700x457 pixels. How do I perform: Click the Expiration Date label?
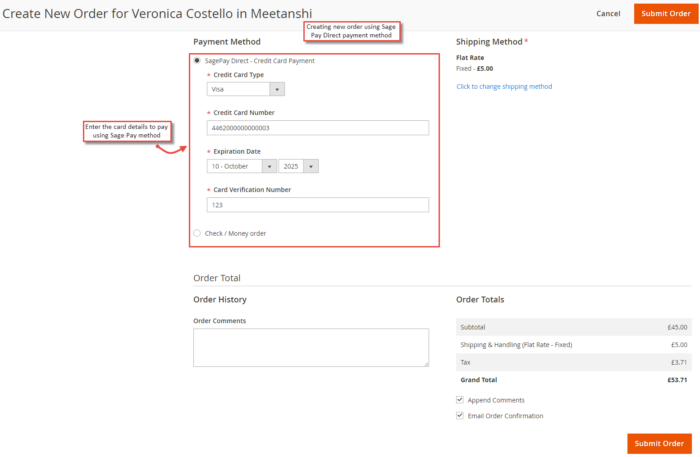[x=237, y=151]
